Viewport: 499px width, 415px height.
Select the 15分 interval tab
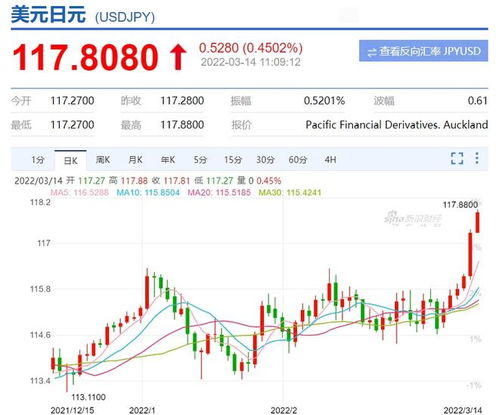click(232, 160)
